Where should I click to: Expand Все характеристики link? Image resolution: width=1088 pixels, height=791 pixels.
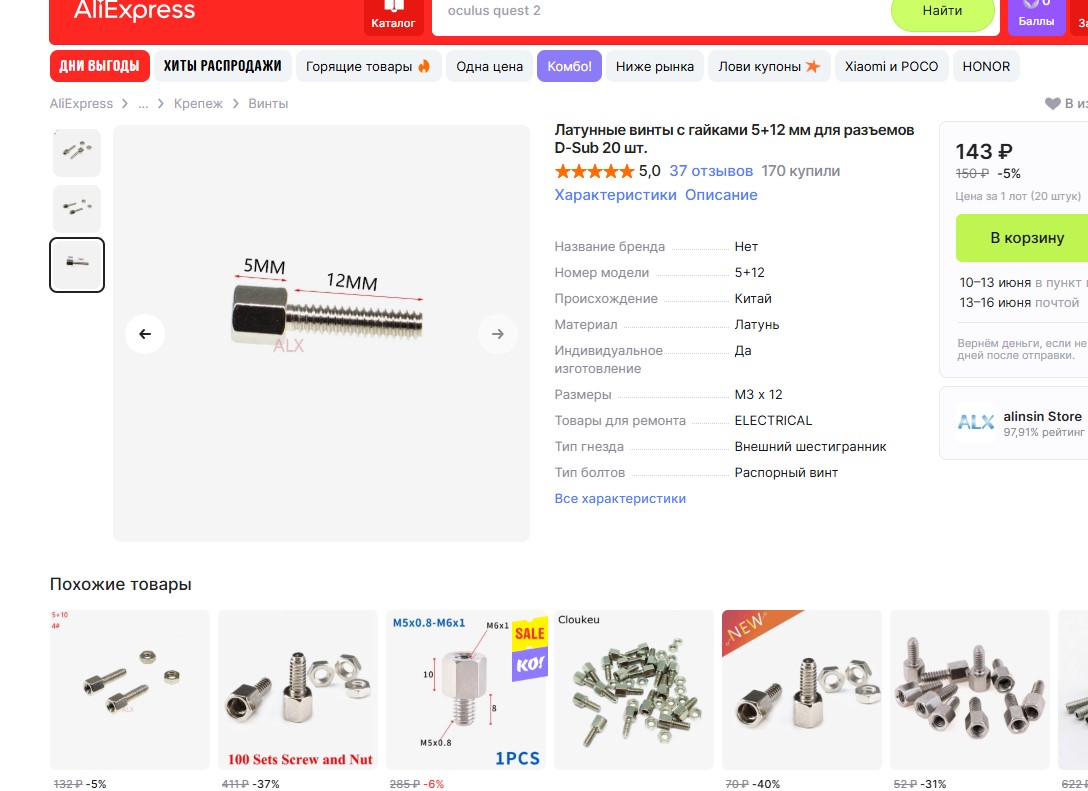(620, 499)
